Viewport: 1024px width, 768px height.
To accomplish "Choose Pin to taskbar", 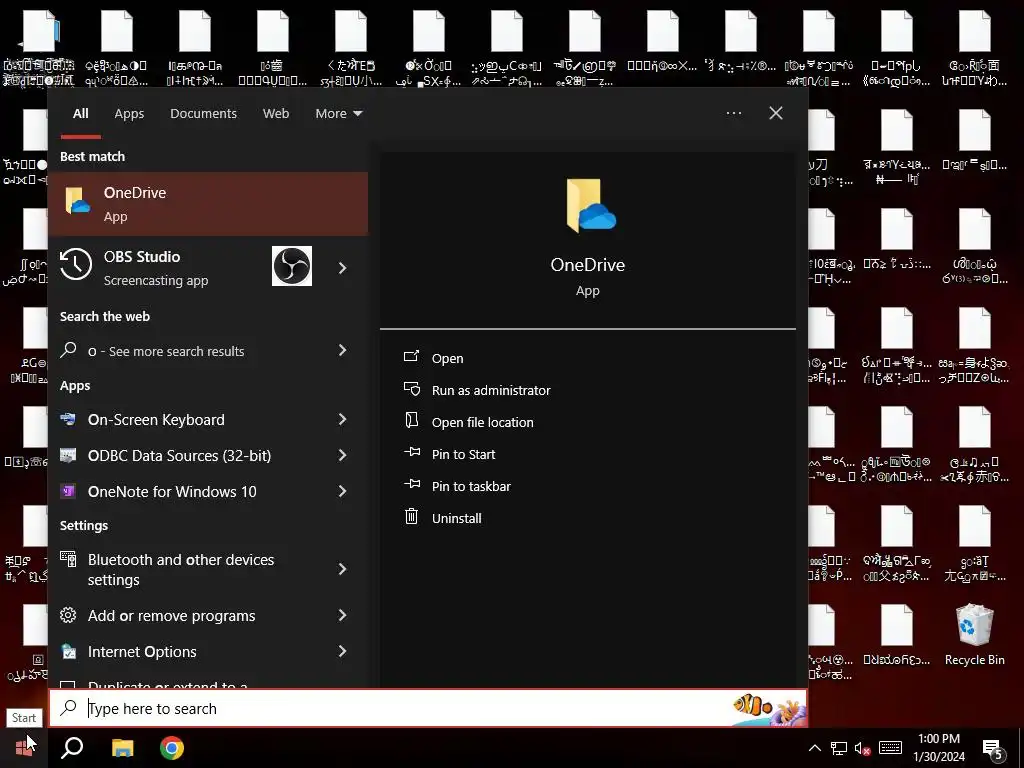I will pyautogui.click(x=472, y=487).
